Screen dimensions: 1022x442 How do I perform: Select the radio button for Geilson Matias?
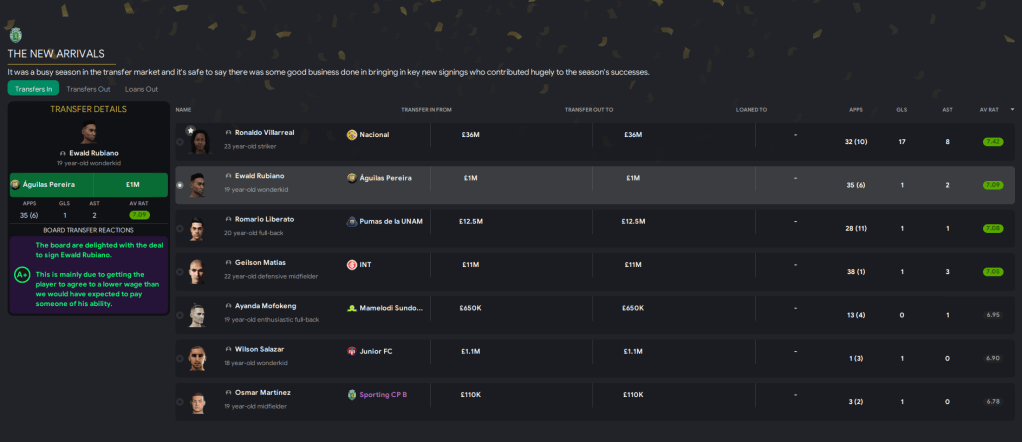pos(180,272)
